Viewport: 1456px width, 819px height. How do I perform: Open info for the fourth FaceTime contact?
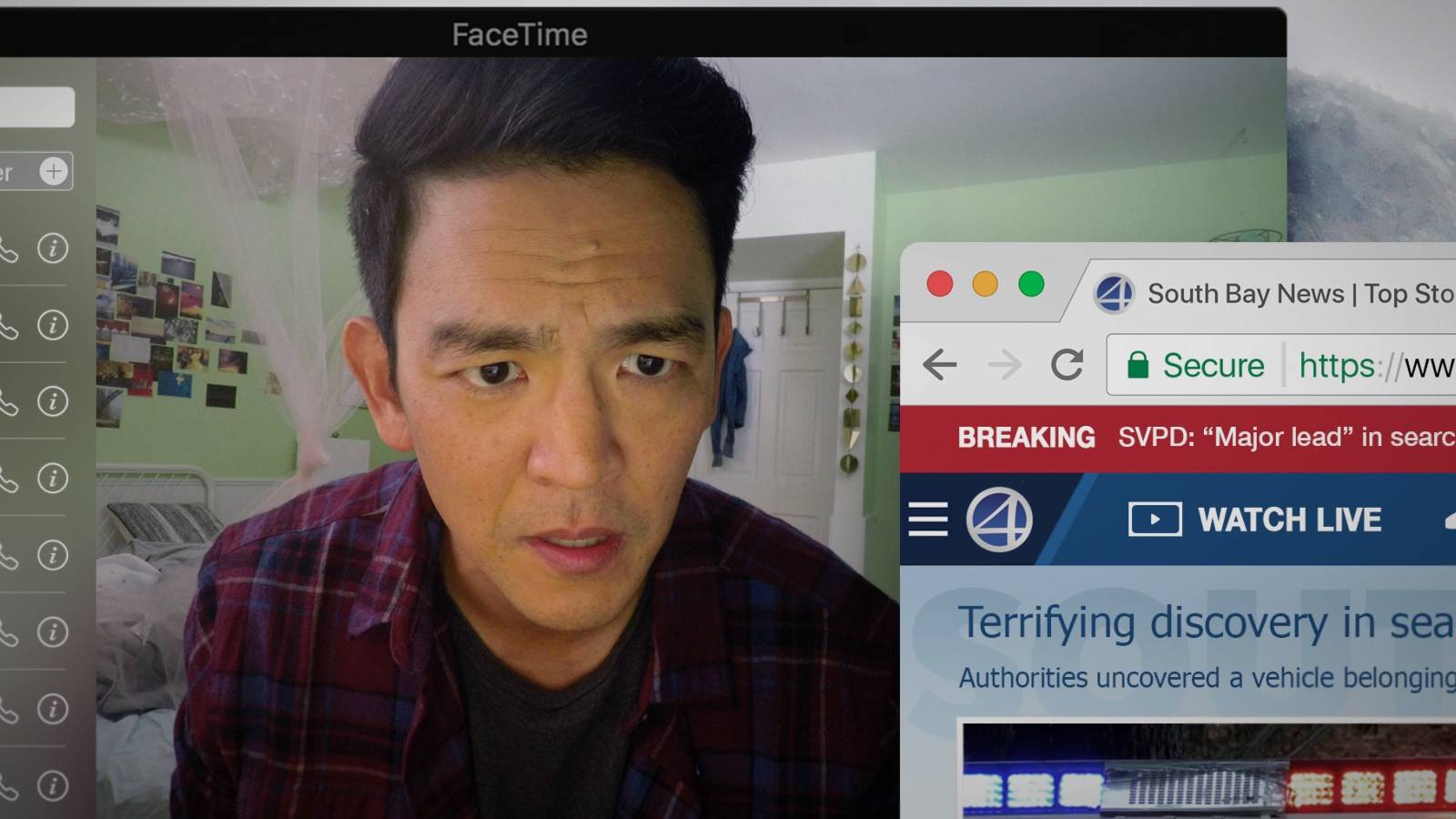click(53, 479)
